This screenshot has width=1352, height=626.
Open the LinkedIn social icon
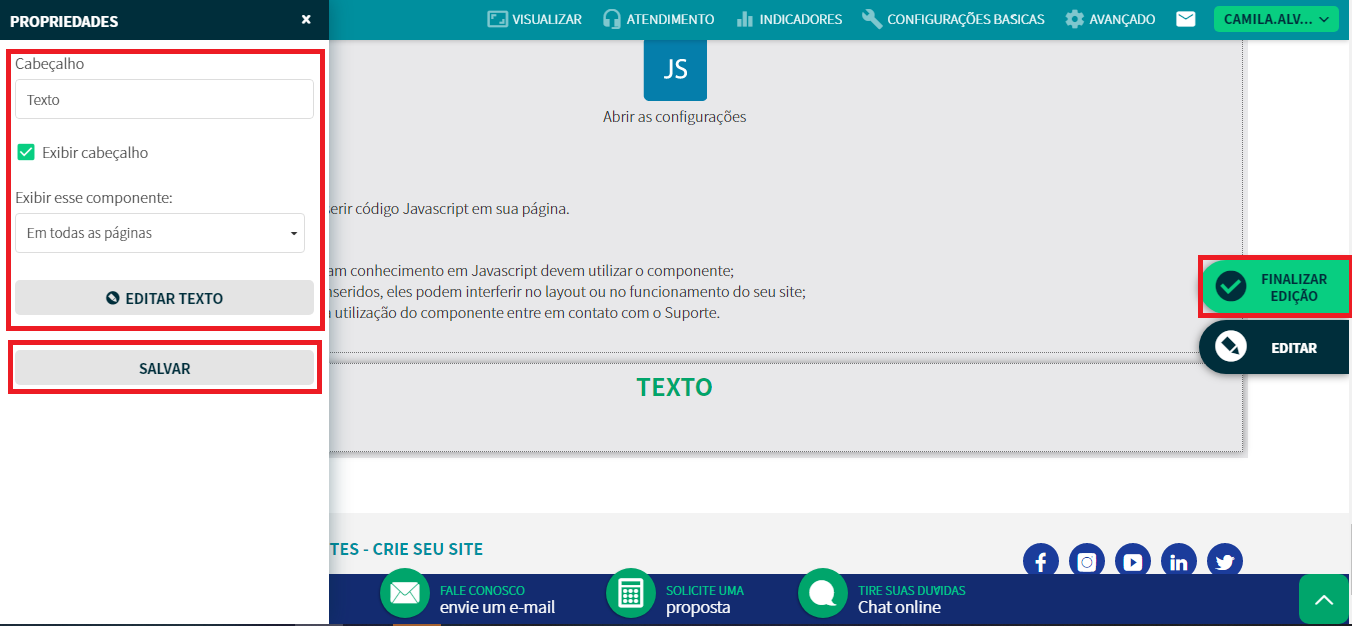[x=1178, y=561]
